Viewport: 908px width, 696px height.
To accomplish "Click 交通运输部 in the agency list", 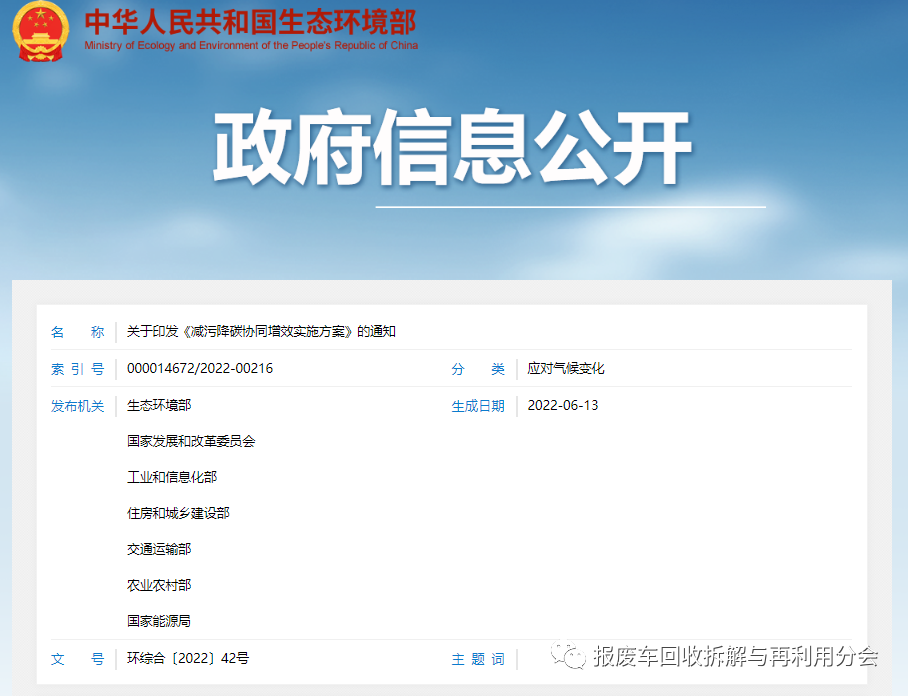I will pyautogui.click(x=159, y=549).
